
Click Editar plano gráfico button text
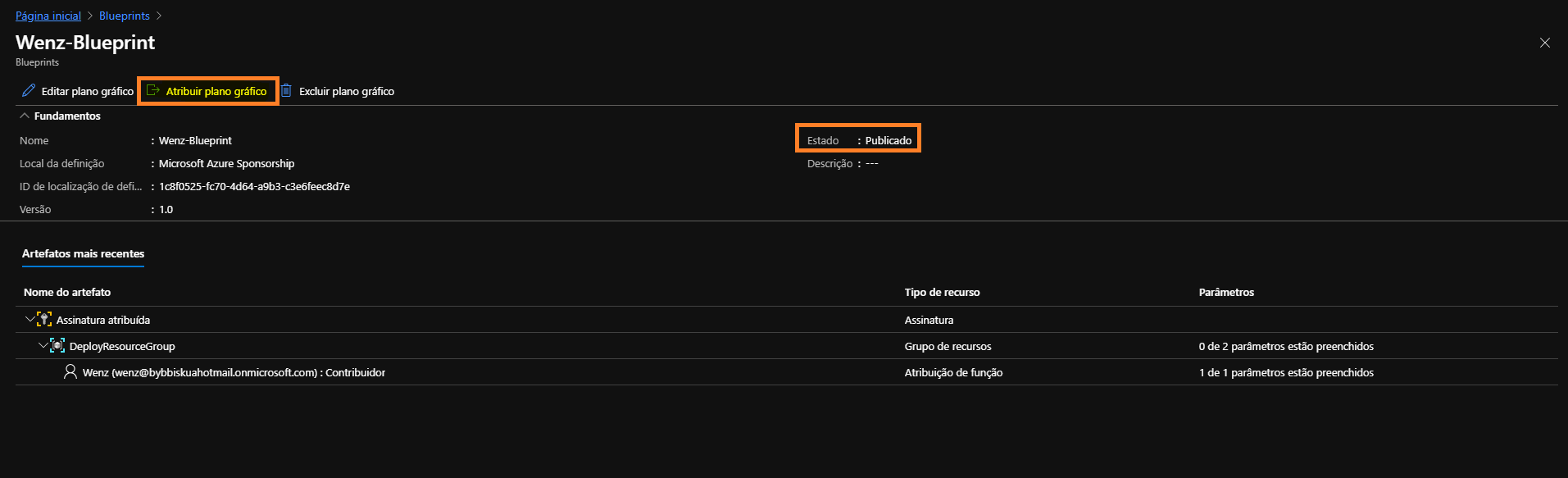tap(88, 91)
